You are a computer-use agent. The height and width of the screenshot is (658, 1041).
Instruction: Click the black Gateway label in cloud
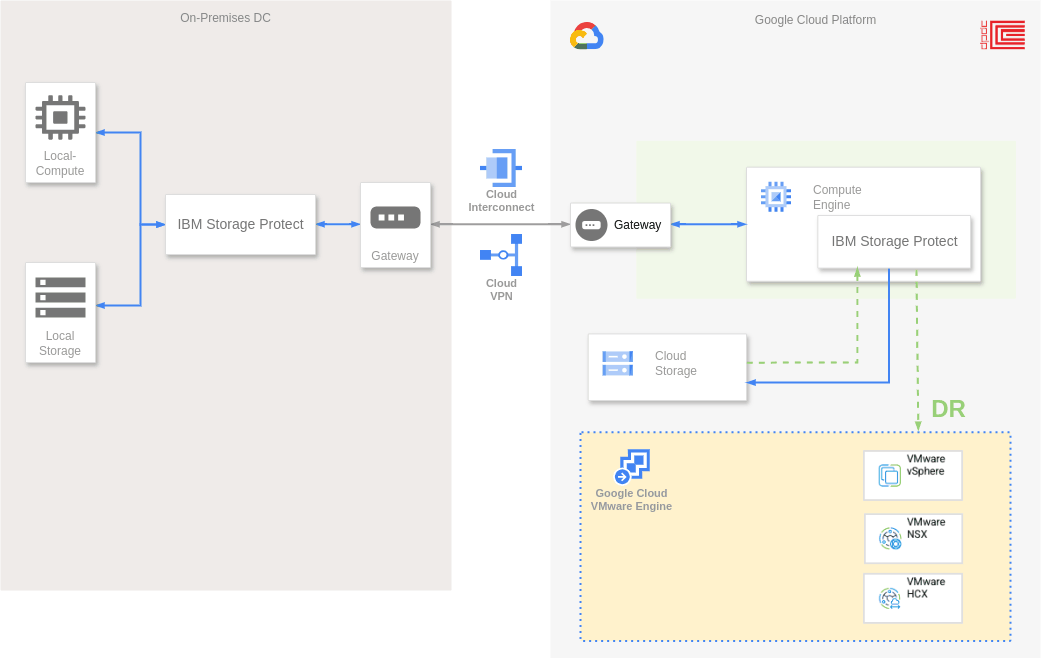click(637, 225)
